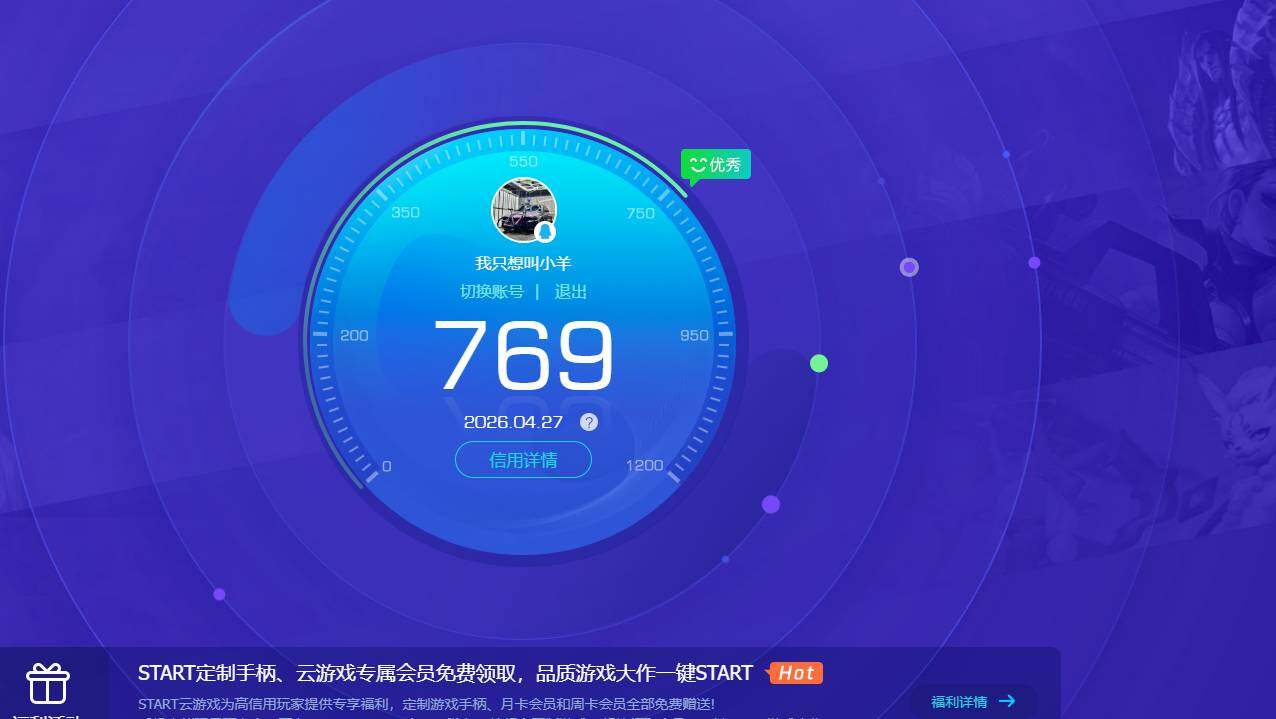Screen dimensions: 1276x719
Task: Click the orange Hot tag
Action: point(795,673)
